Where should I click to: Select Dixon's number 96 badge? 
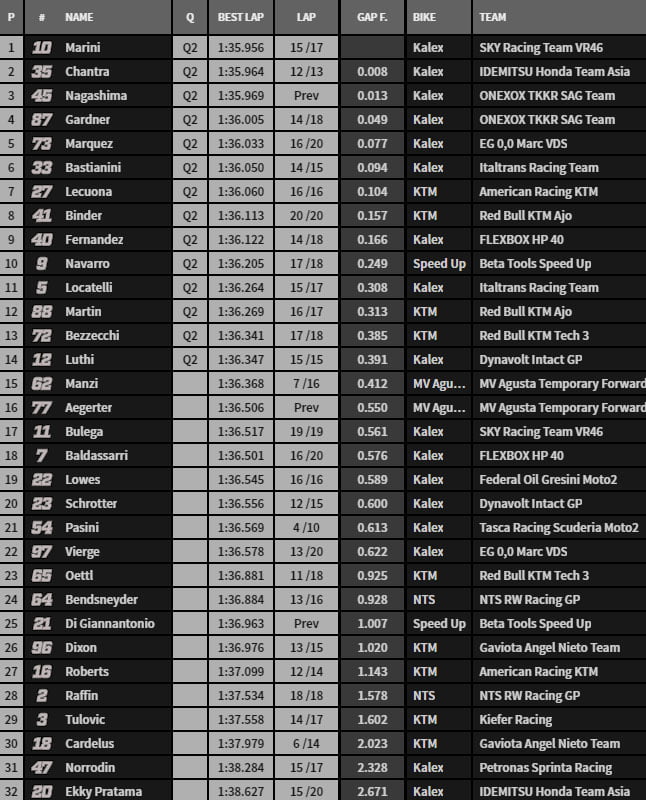pyautogui.click(x=41, y=648)
